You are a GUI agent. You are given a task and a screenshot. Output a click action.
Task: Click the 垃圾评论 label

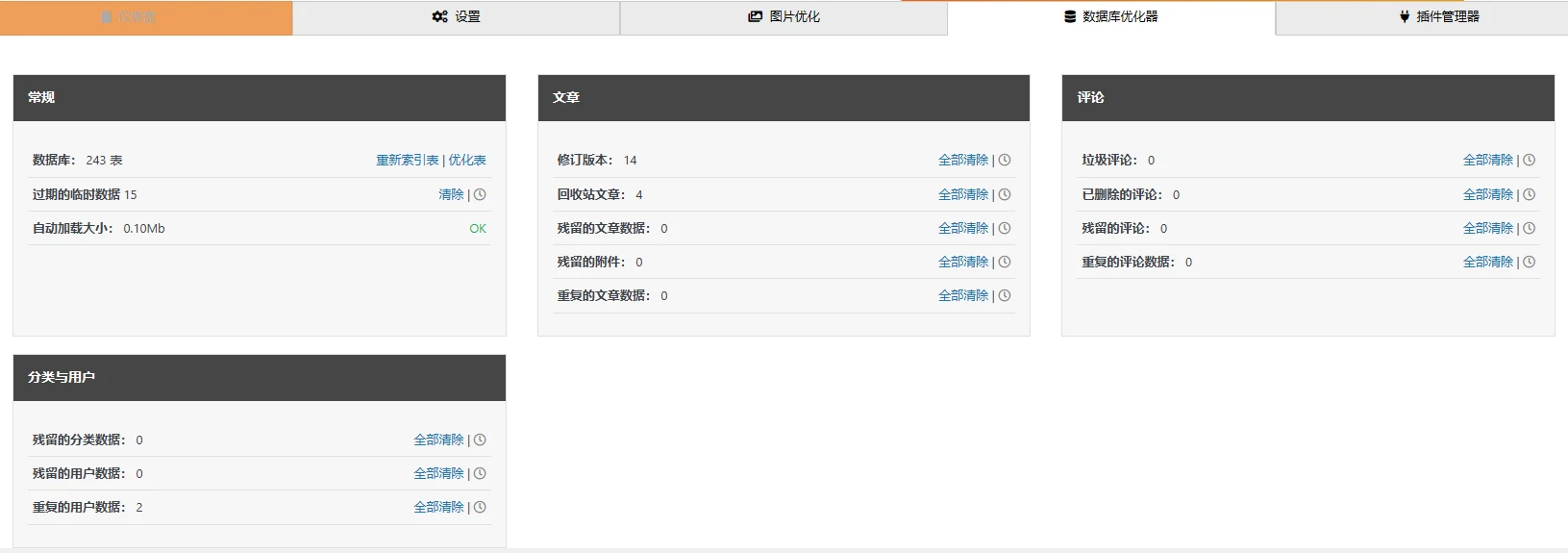[1109, 161]
